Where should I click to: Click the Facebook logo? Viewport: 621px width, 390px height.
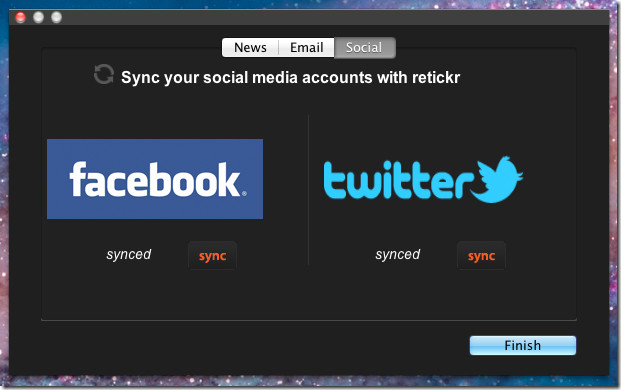coord(155,179)
